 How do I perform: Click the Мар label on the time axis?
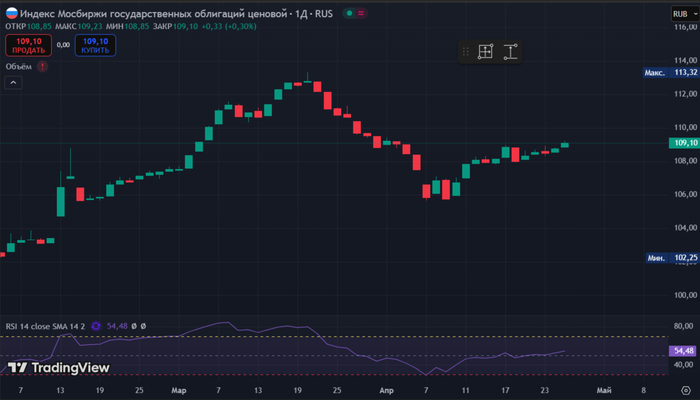[179, 389]
